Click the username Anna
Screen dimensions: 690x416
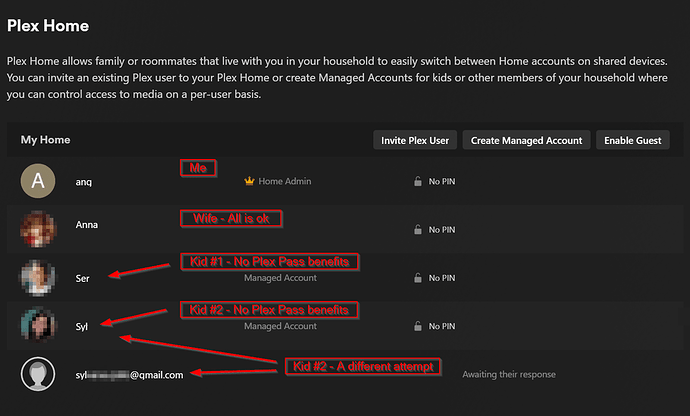tap(87, 225)
